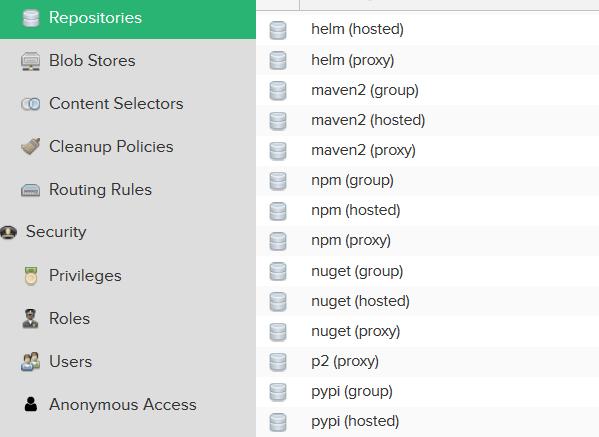
Task: Select the helm (hosted) recipe
Action: tap(427, 29)
